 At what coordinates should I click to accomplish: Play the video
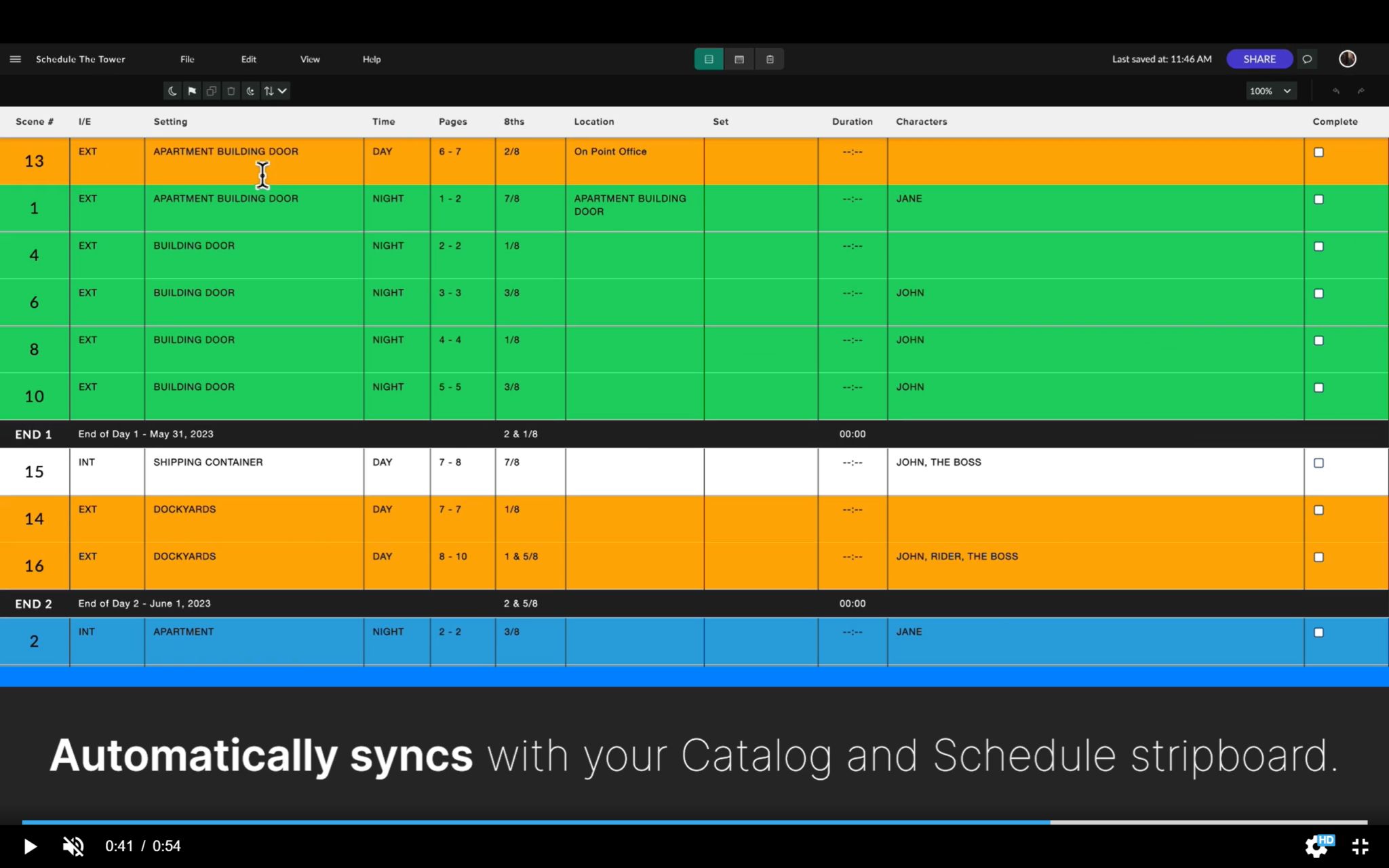point(30,846)
